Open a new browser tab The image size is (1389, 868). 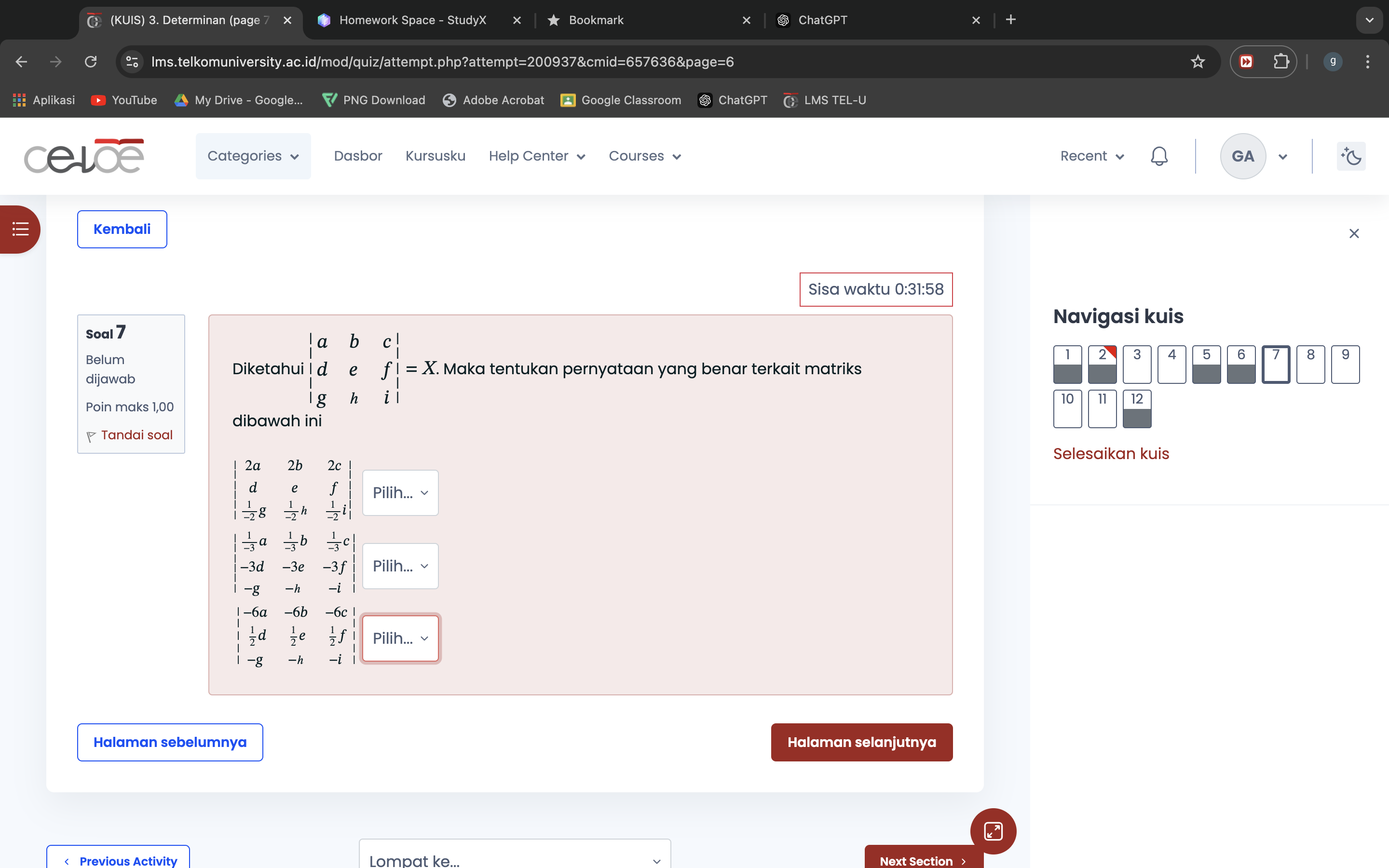tap(1011, 19)
